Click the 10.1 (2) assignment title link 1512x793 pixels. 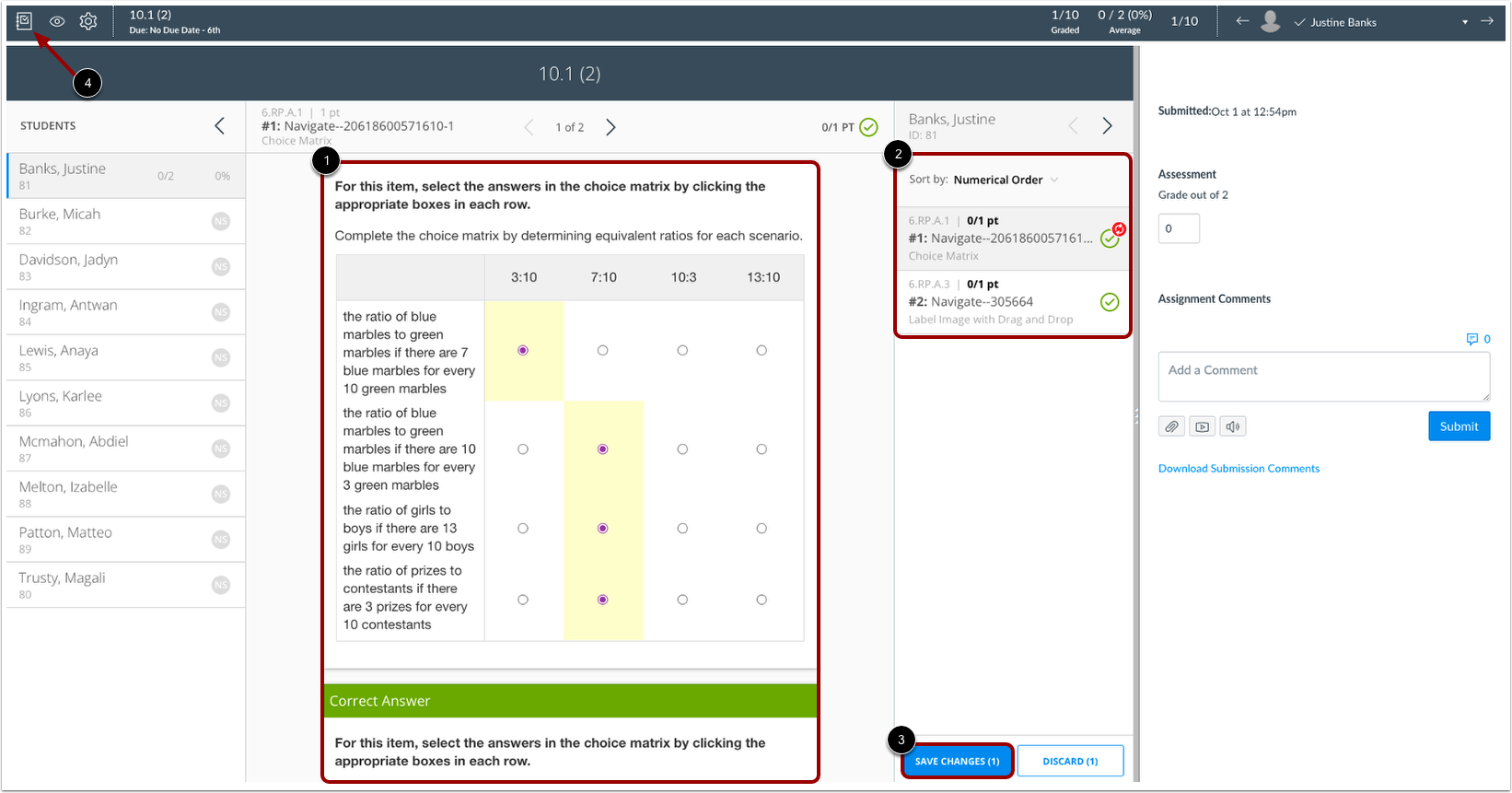click(150, 15)
